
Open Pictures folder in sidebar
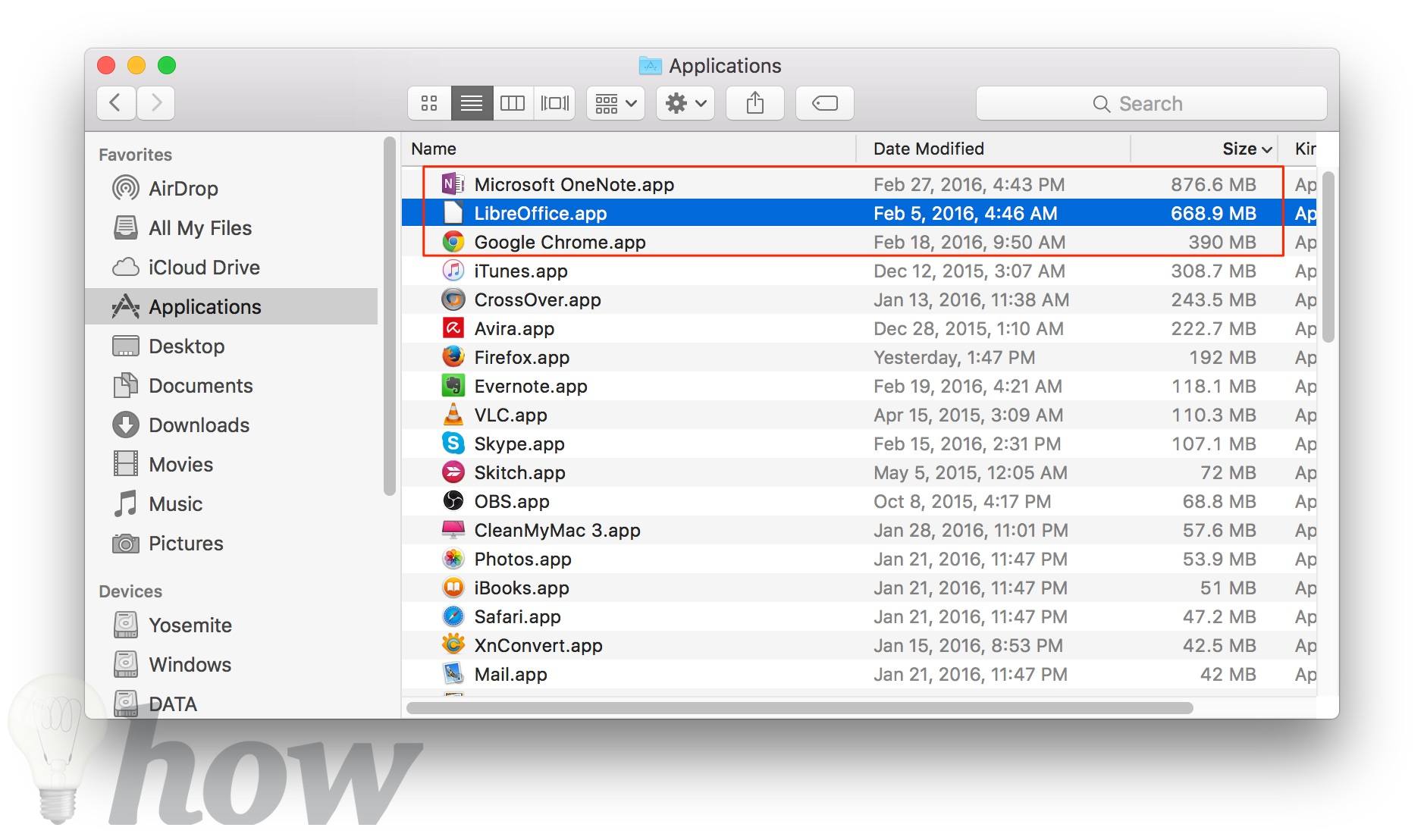click(231, 543)
